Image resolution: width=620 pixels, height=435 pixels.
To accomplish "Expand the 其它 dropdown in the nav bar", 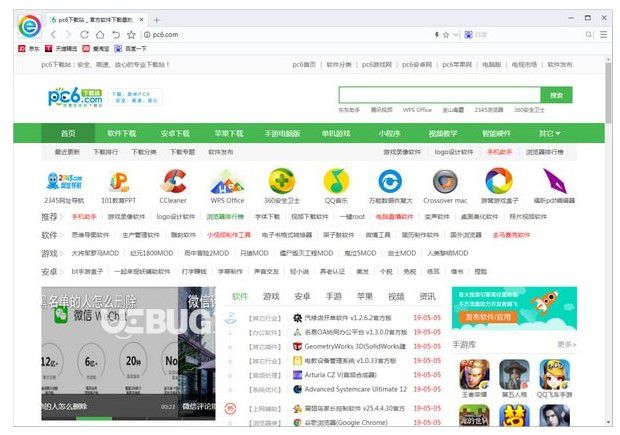I will coord(550,133).
